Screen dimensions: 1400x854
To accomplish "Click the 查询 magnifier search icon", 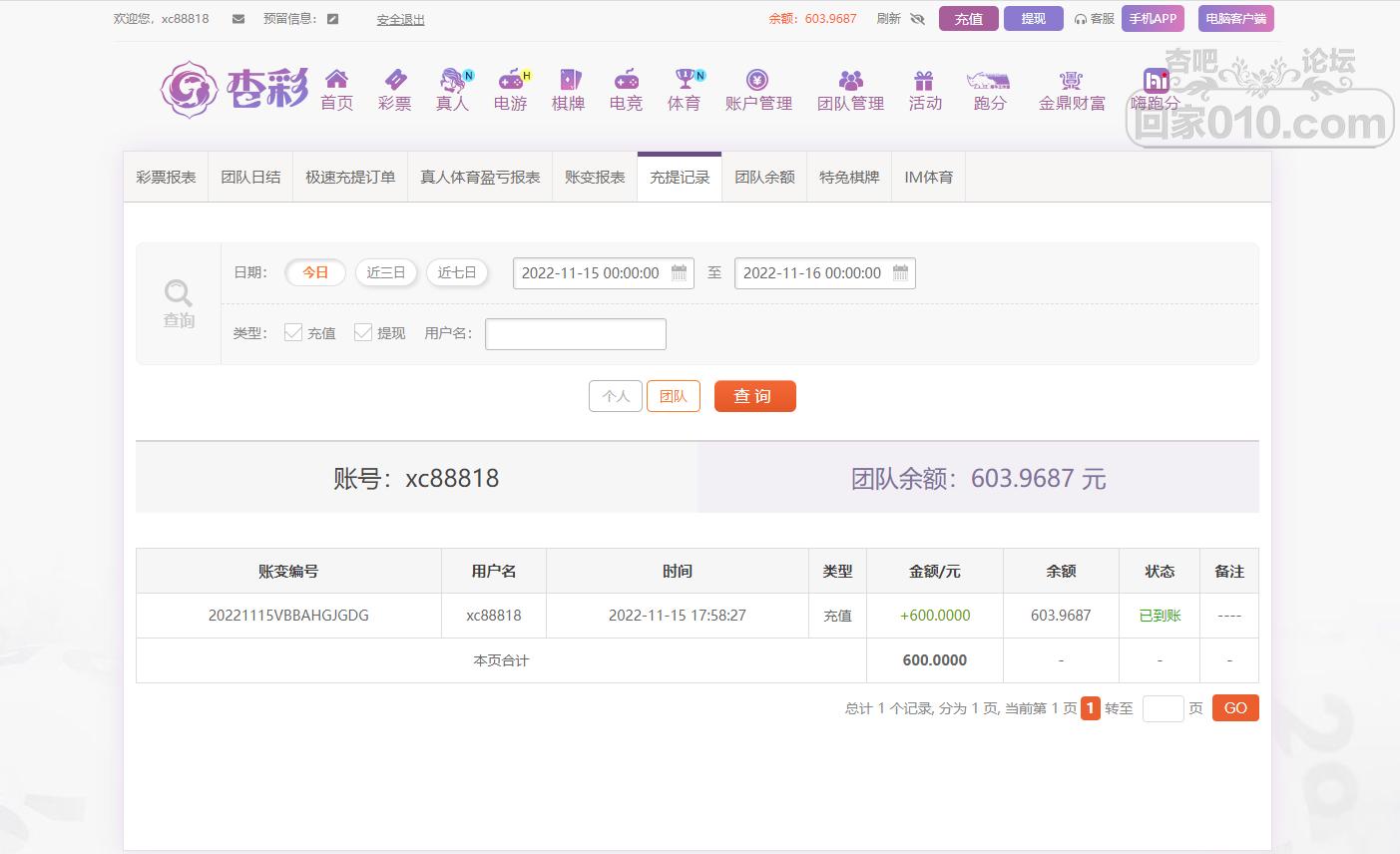I will 179,294.
